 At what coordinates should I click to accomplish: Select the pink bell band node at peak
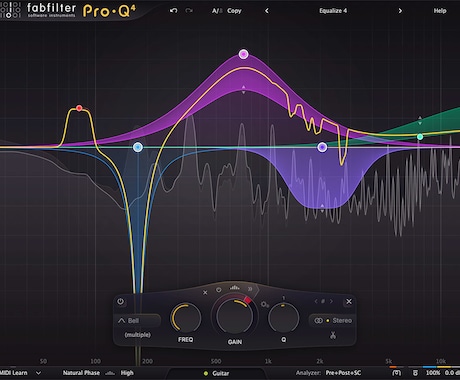(x=244, y=54)
